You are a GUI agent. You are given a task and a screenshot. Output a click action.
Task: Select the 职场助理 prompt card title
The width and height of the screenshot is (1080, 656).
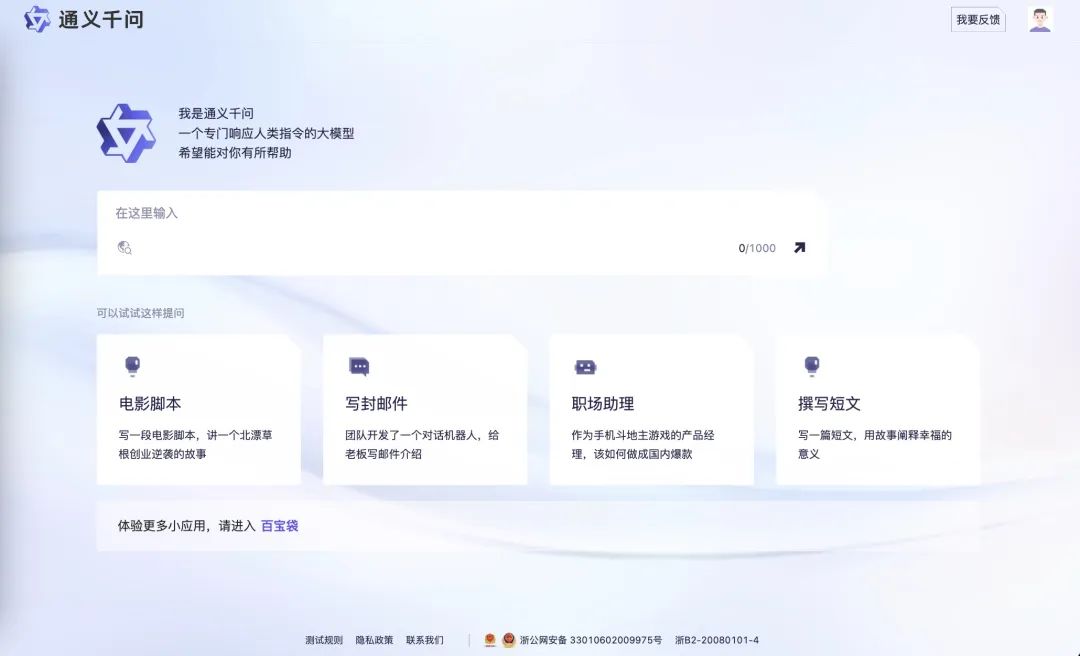pos(603,404)
